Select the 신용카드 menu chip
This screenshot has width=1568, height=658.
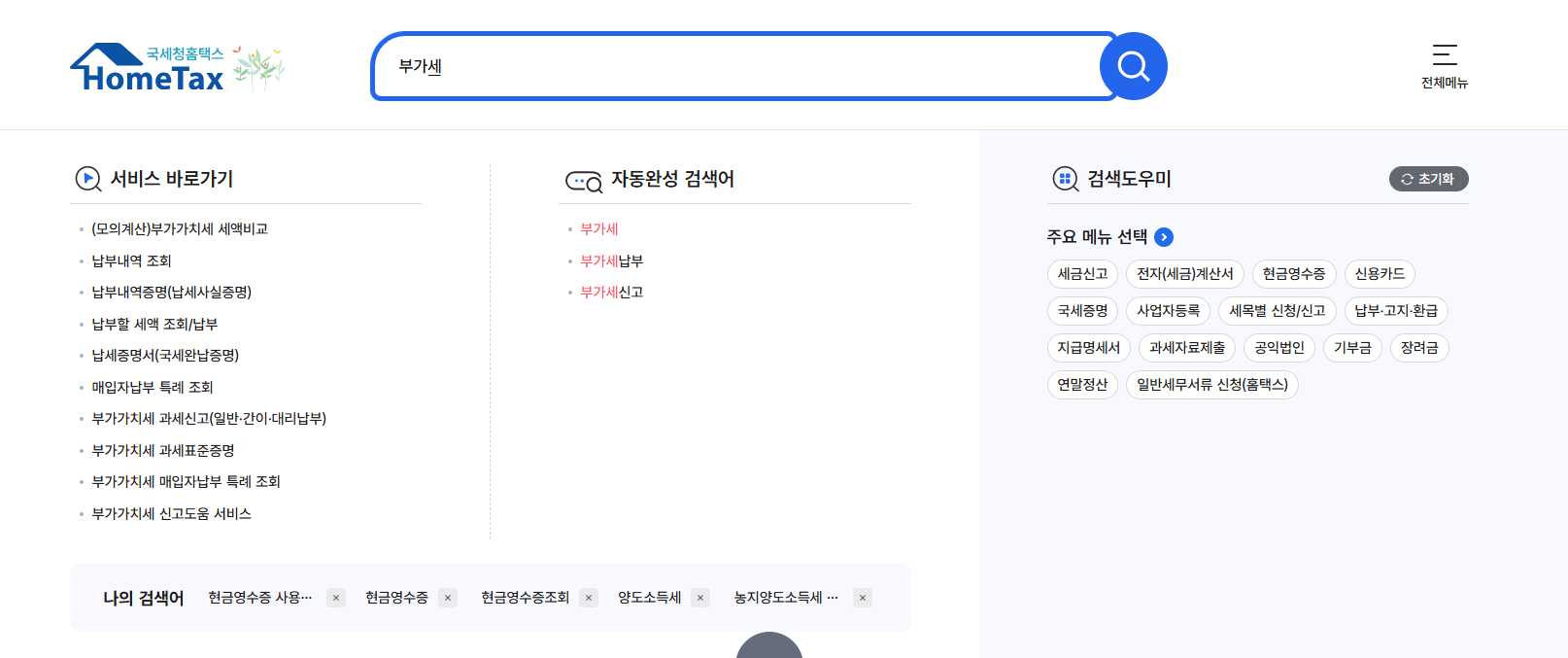coord(1380,274)
